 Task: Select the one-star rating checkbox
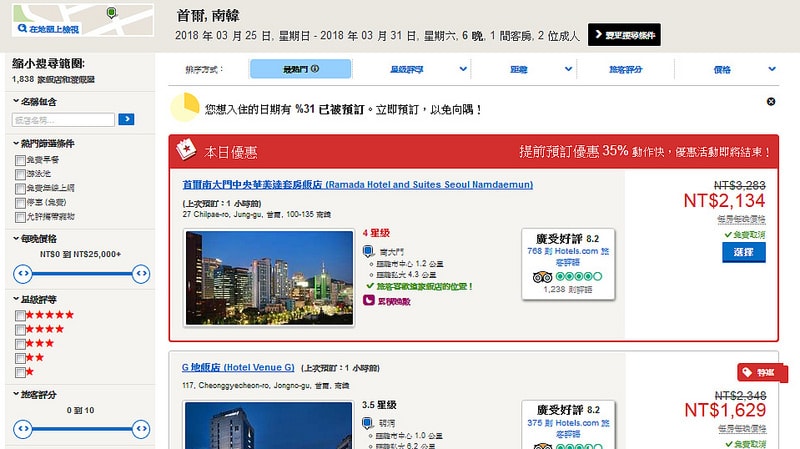pyautogui.click(x=20, y=372)
